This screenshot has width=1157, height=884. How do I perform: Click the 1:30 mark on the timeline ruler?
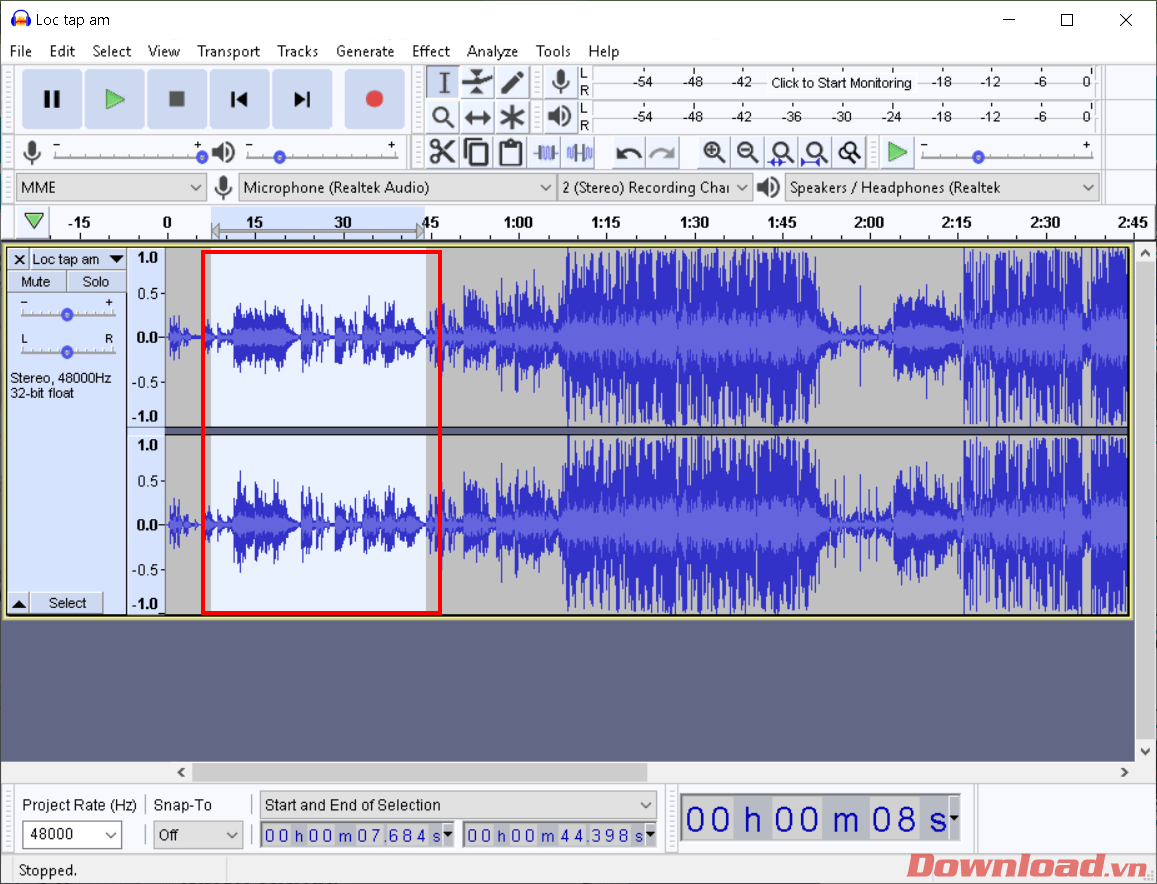(x=694, y=222)
